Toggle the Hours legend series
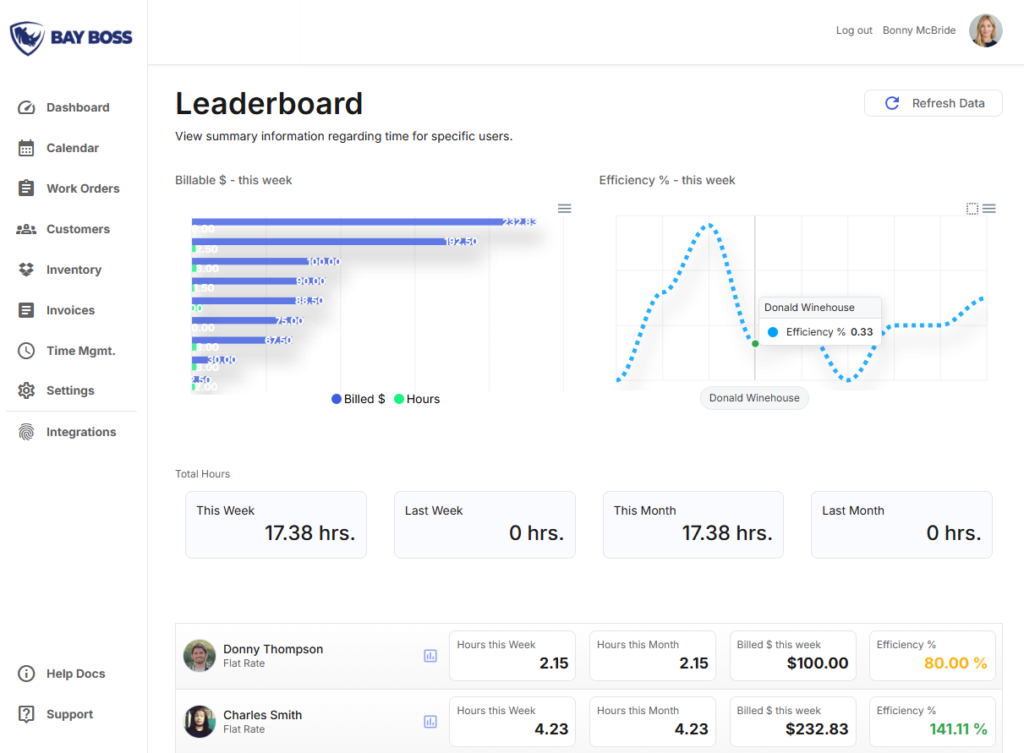This screenshot has width=1024, height=753. 417,399
